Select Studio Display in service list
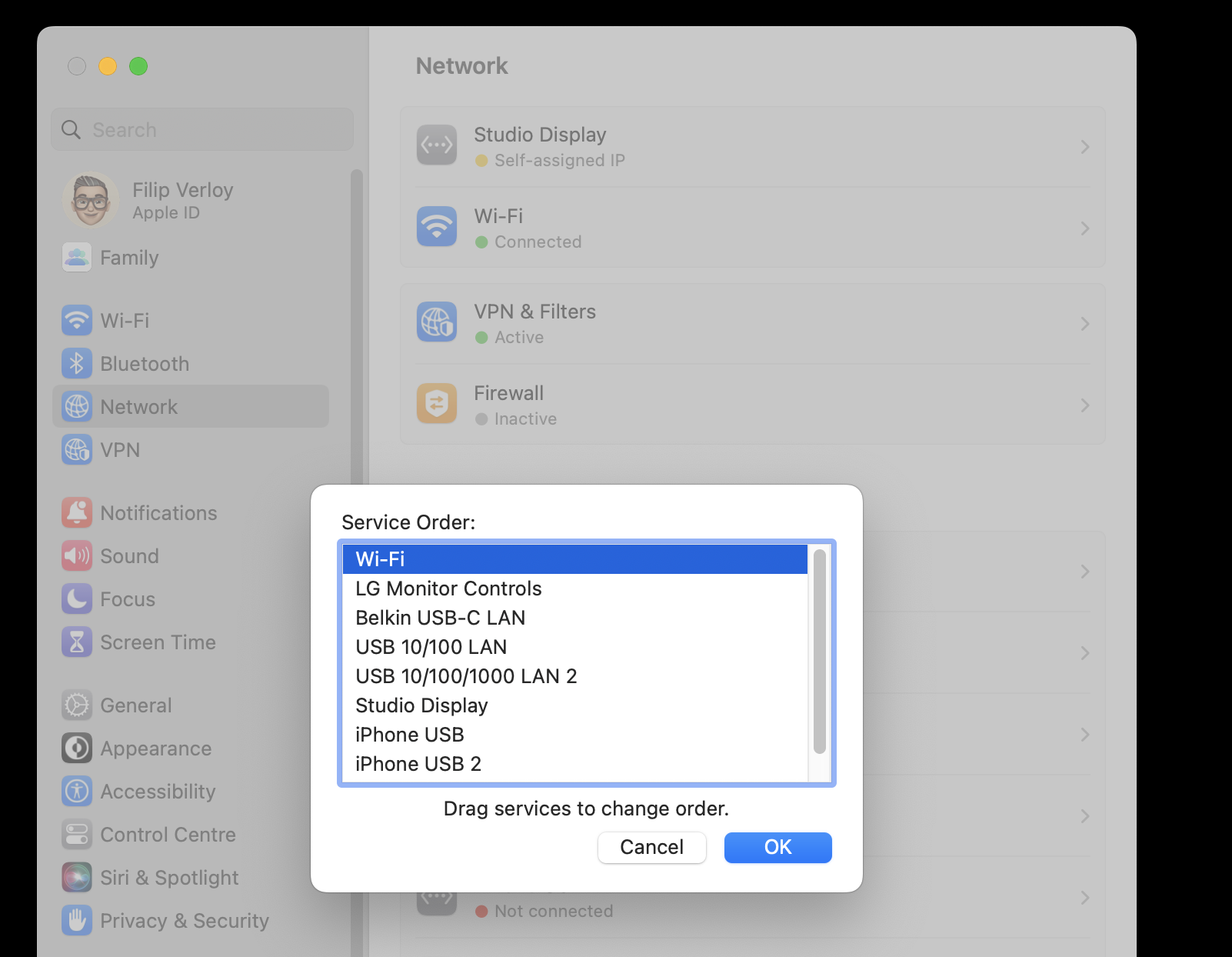1232x957 pixels. tap(575, 705)
